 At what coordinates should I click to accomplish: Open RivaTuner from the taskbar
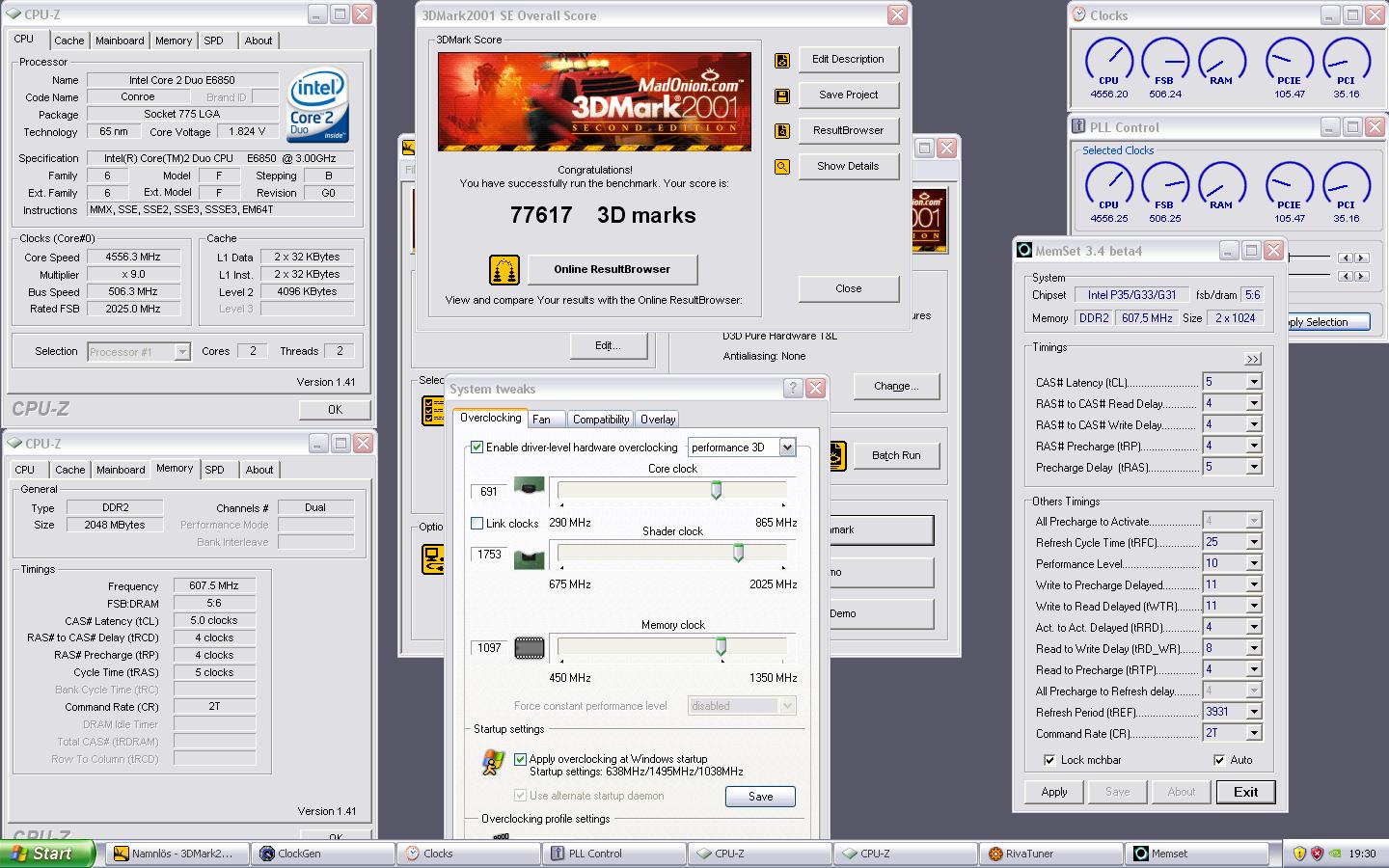point(1051,854)
